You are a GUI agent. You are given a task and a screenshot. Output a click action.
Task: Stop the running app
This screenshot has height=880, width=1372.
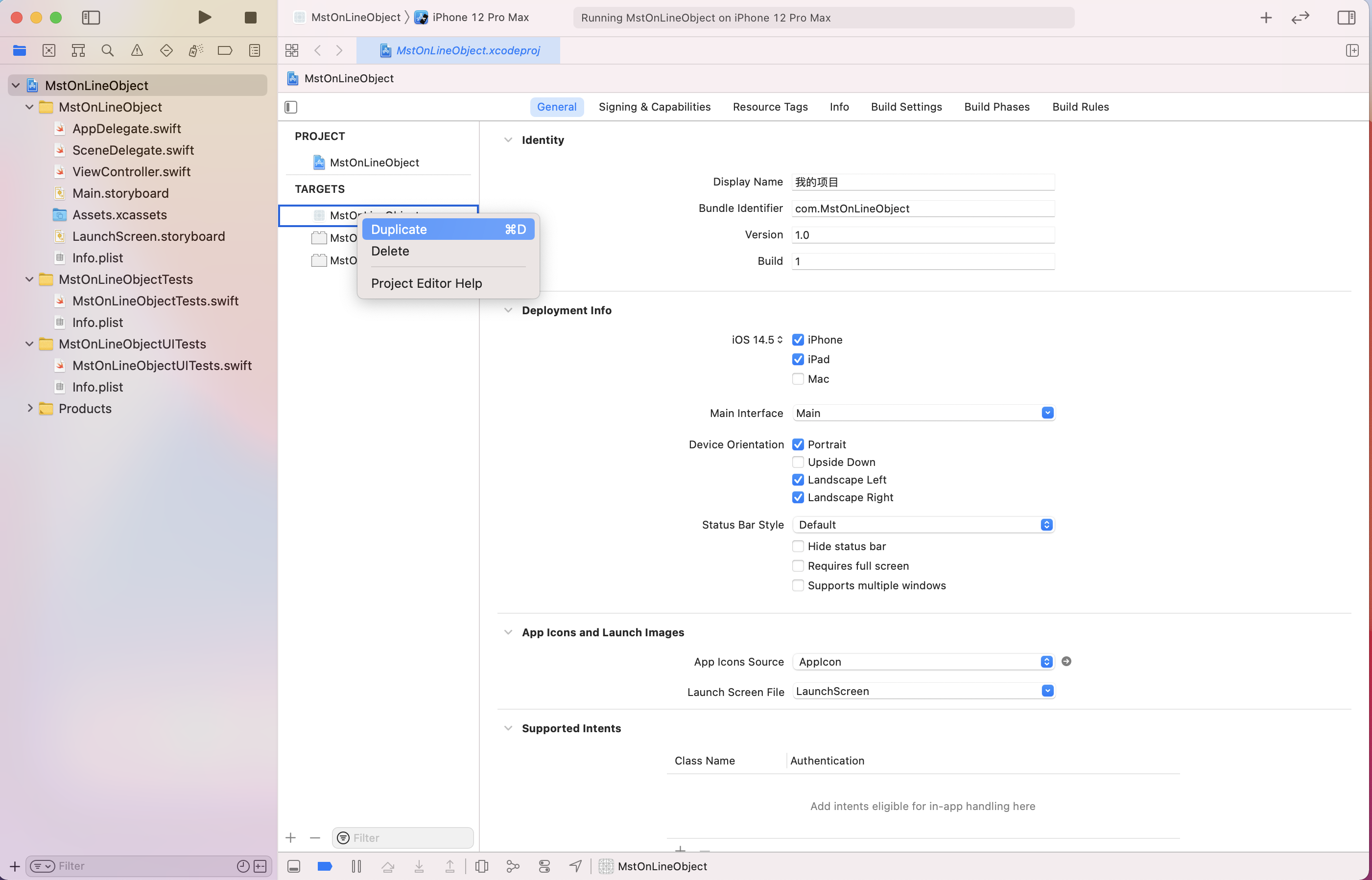250,18
